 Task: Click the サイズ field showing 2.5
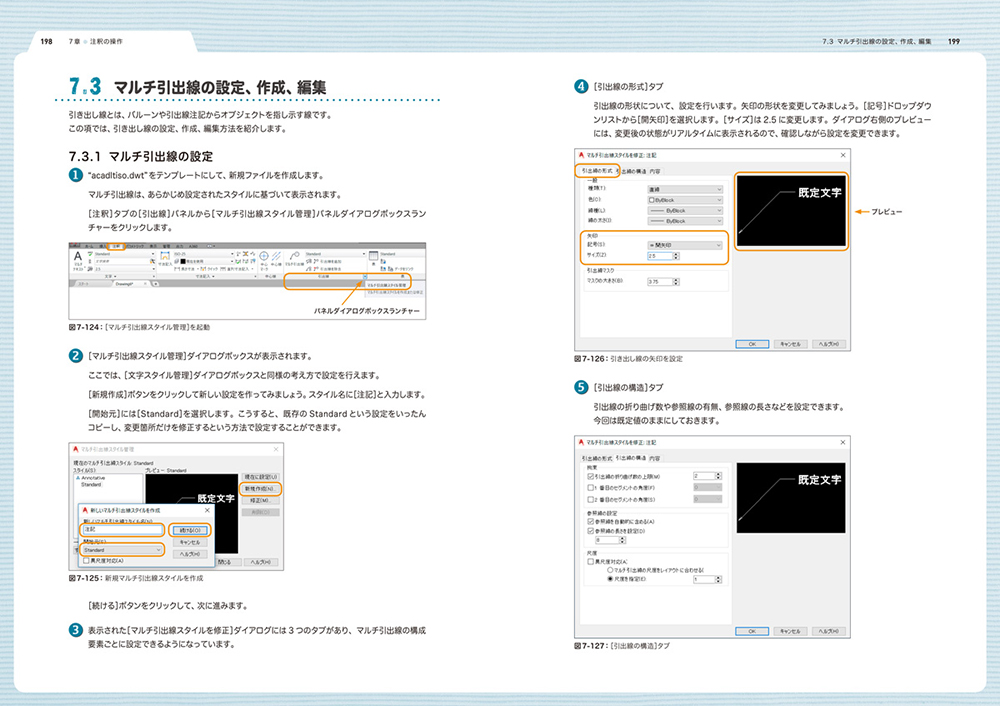click(660, 256)
